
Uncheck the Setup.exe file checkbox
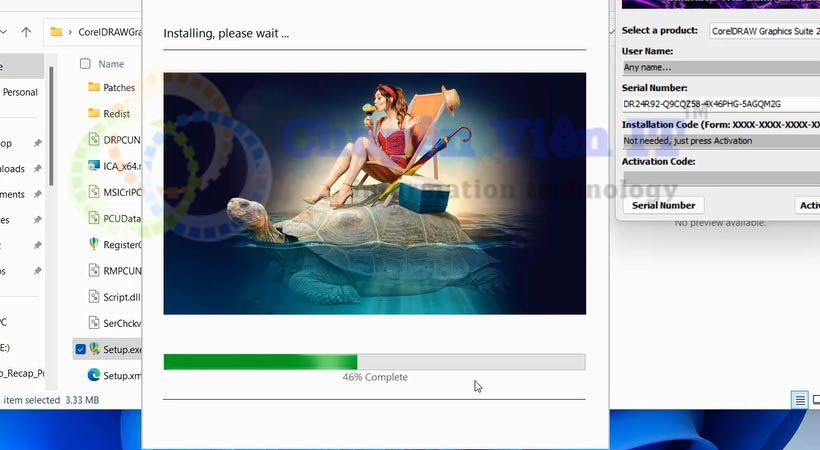(80, 349)
